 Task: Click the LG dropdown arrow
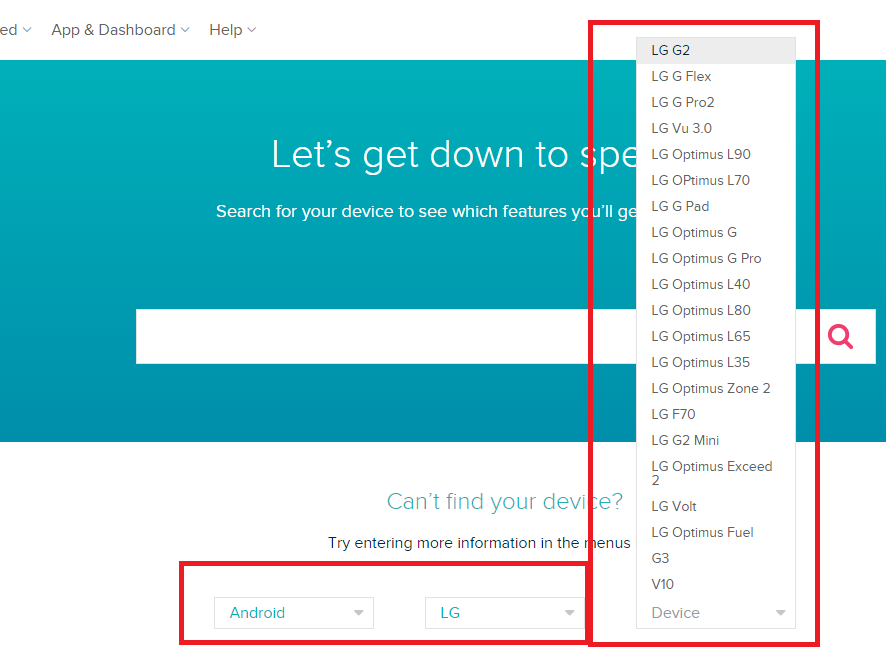(x=570, y=613)
